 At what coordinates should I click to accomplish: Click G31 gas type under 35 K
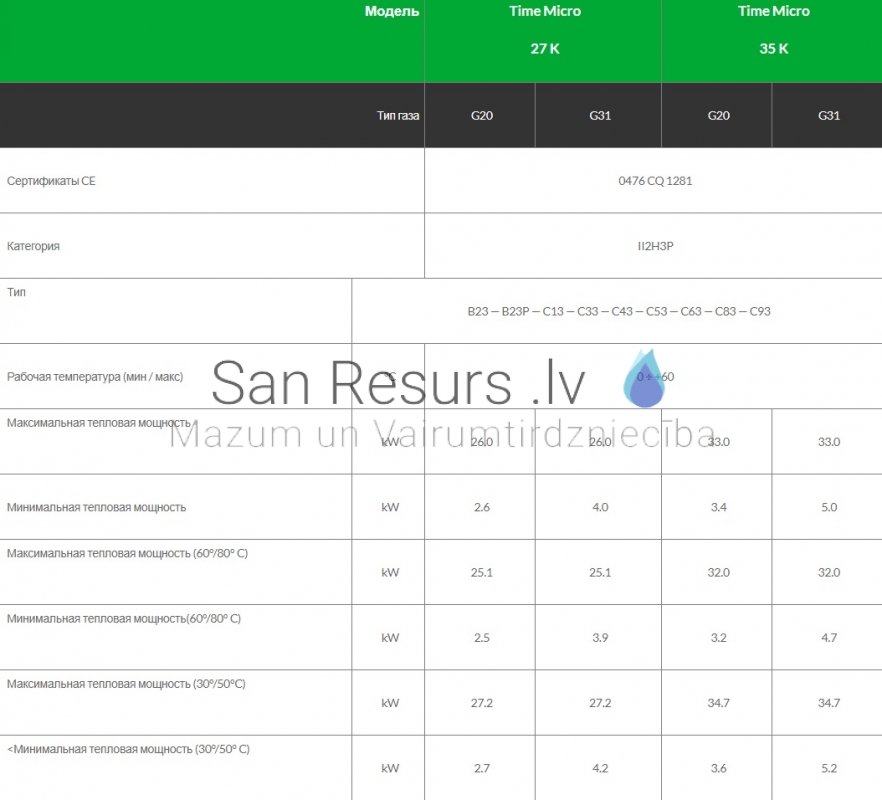click(x=829, y=115)
